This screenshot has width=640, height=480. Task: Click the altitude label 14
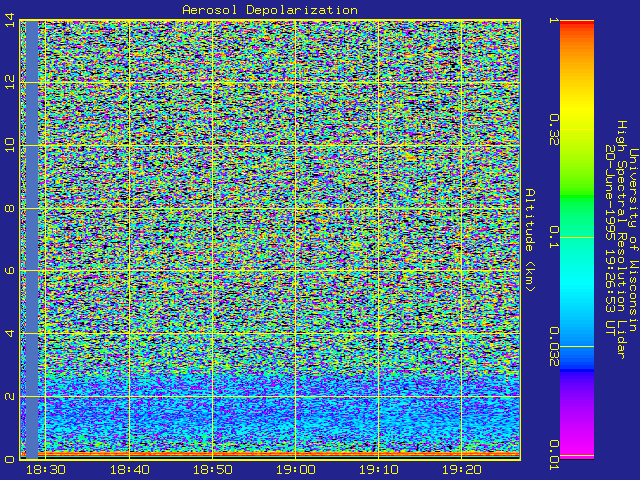(x=10, y=20)
